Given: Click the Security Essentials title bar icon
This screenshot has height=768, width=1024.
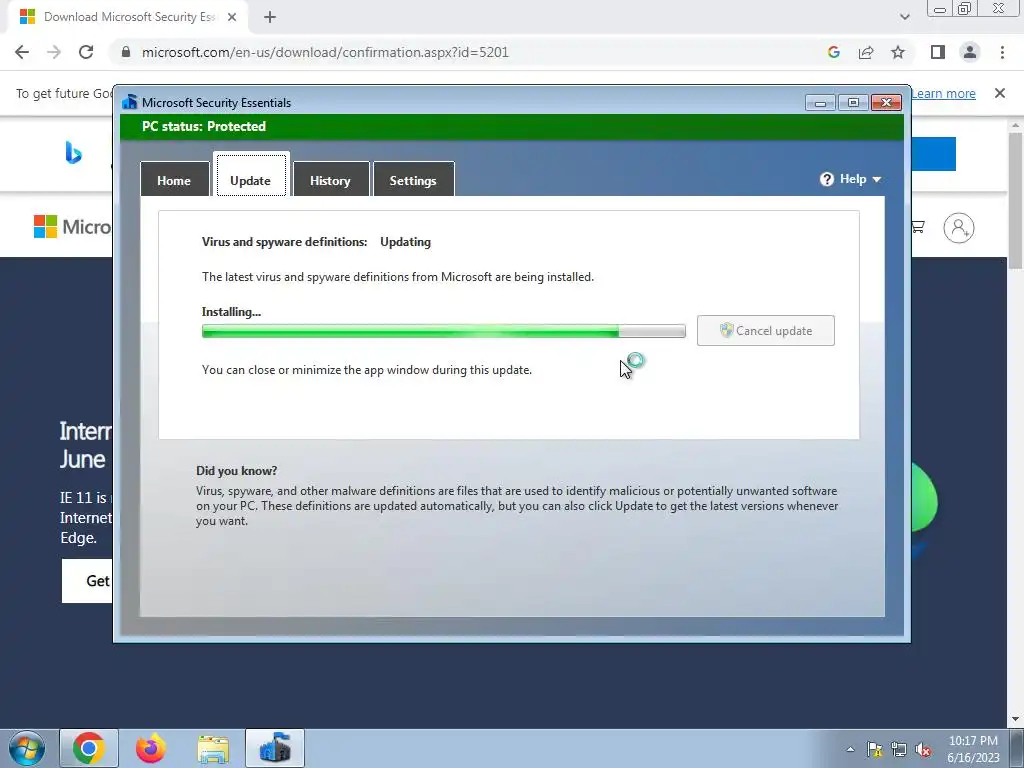Looking at the screenshot, I should (x=129, y=102).
